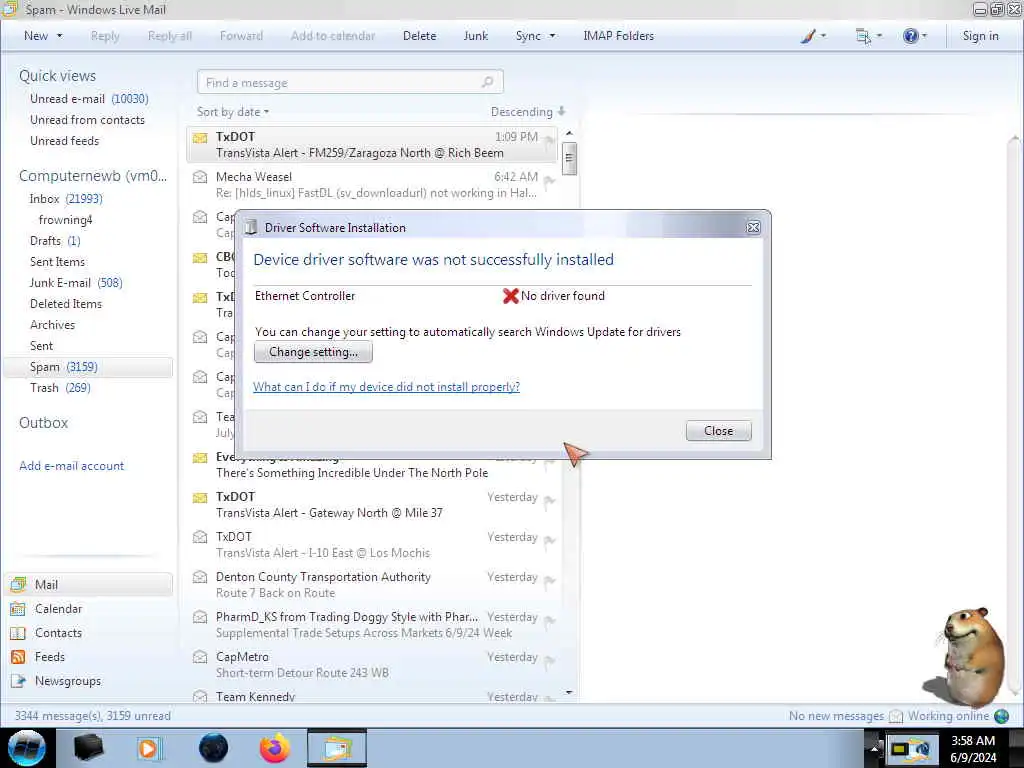The width and height of the screenshot is (1024, 768).
Task: Open media player taskbar icon
Action: click(x=148, y=748)
